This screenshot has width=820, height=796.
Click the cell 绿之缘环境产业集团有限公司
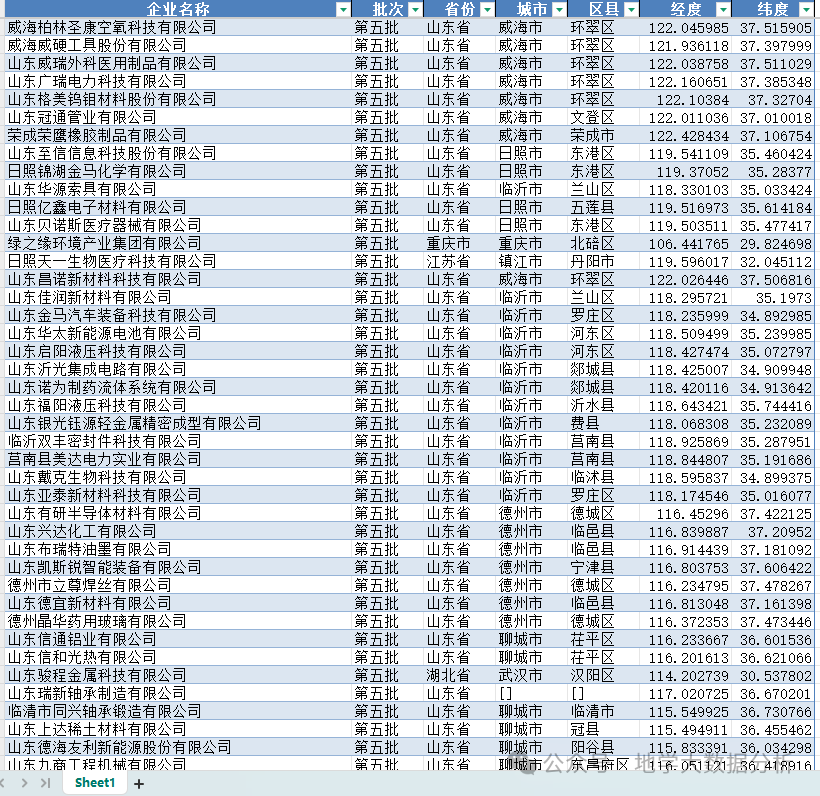pos(178,243)
